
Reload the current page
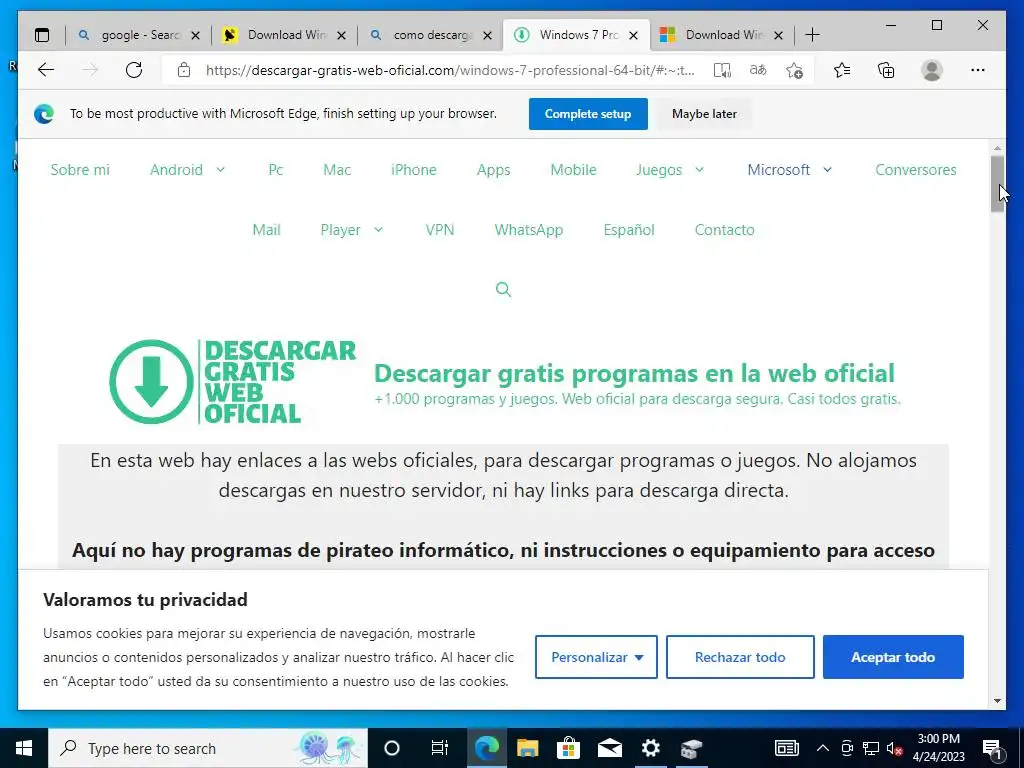(134, 70)
